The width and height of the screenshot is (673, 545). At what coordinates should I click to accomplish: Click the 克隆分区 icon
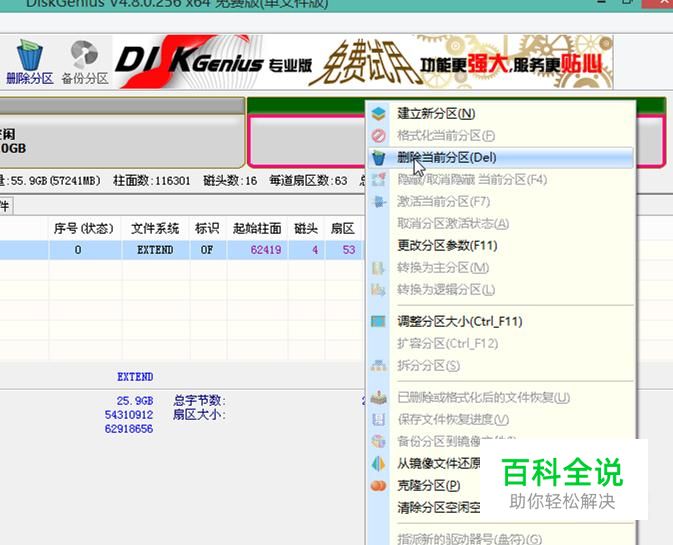[x=379, y=485]
